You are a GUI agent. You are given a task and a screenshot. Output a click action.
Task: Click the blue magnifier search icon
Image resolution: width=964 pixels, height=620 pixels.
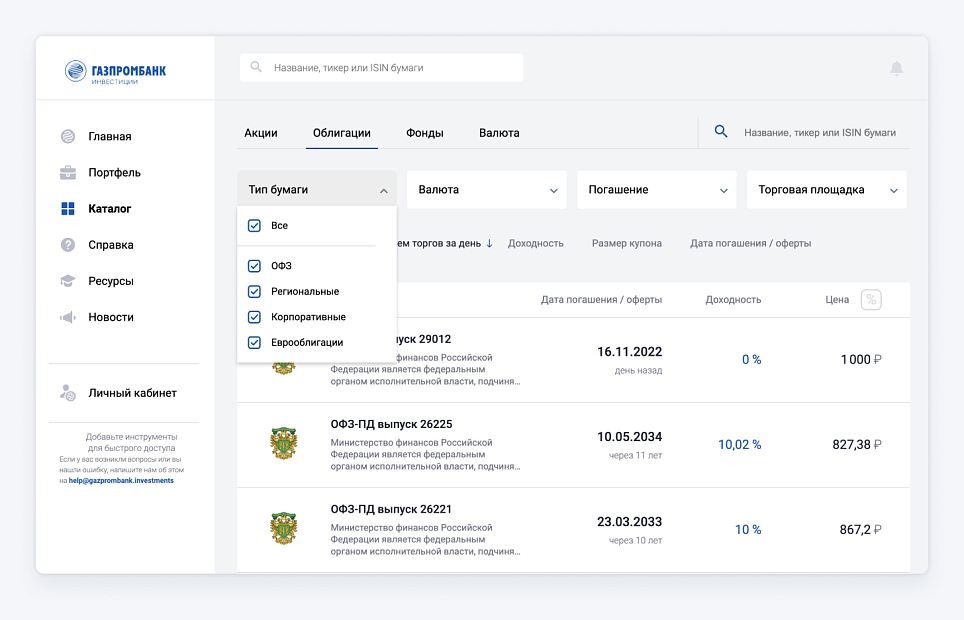click(x=721, y=131)
